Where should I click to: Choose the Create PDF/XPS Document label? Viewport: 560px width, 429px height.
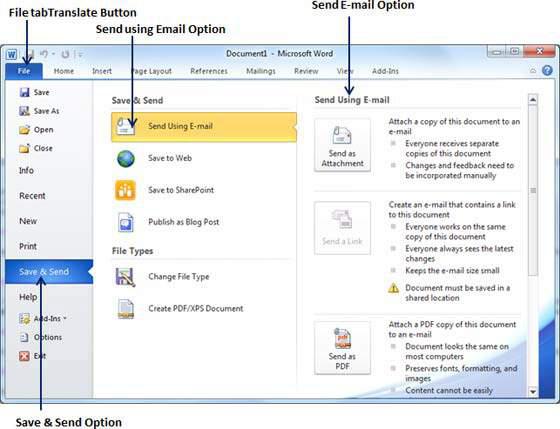(196, 308)
